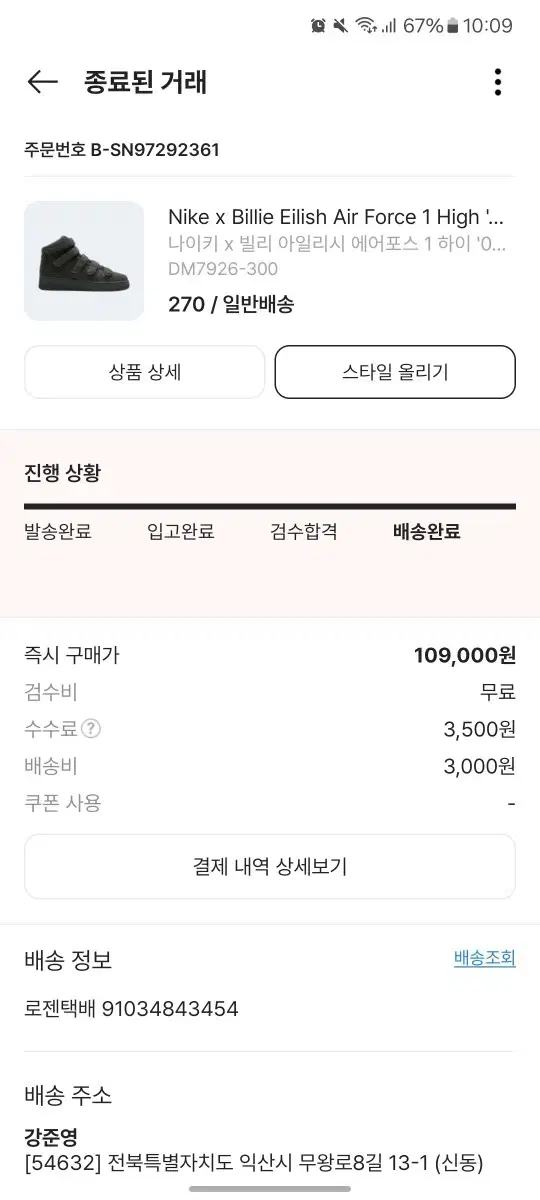Tap the 스타일 올리기 button
540x1200 pixels.
click(x=395, y=372)
